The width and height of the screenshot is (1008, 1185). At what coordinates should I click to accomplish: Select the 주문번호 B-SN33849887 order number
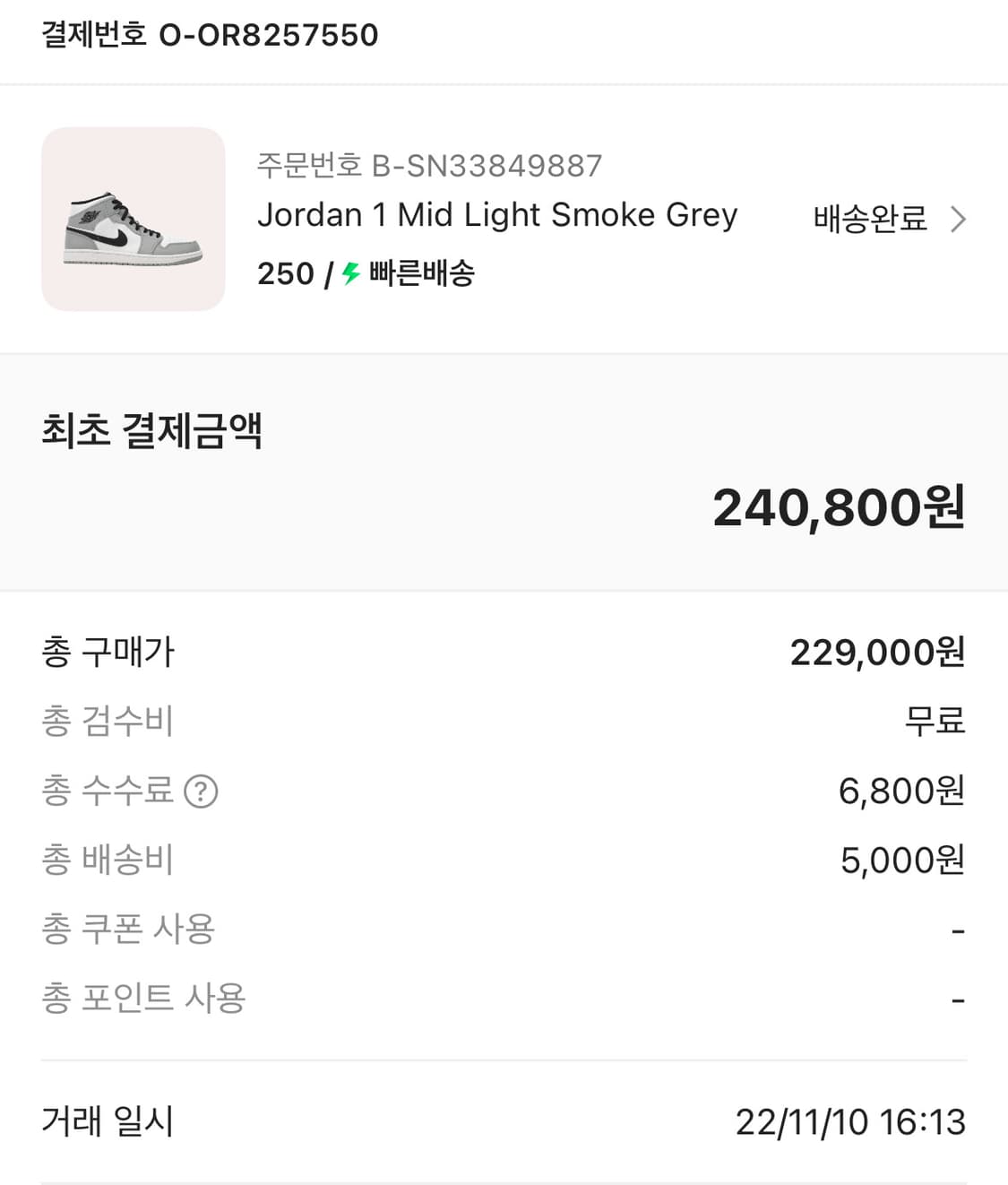[x=429, y=166]
